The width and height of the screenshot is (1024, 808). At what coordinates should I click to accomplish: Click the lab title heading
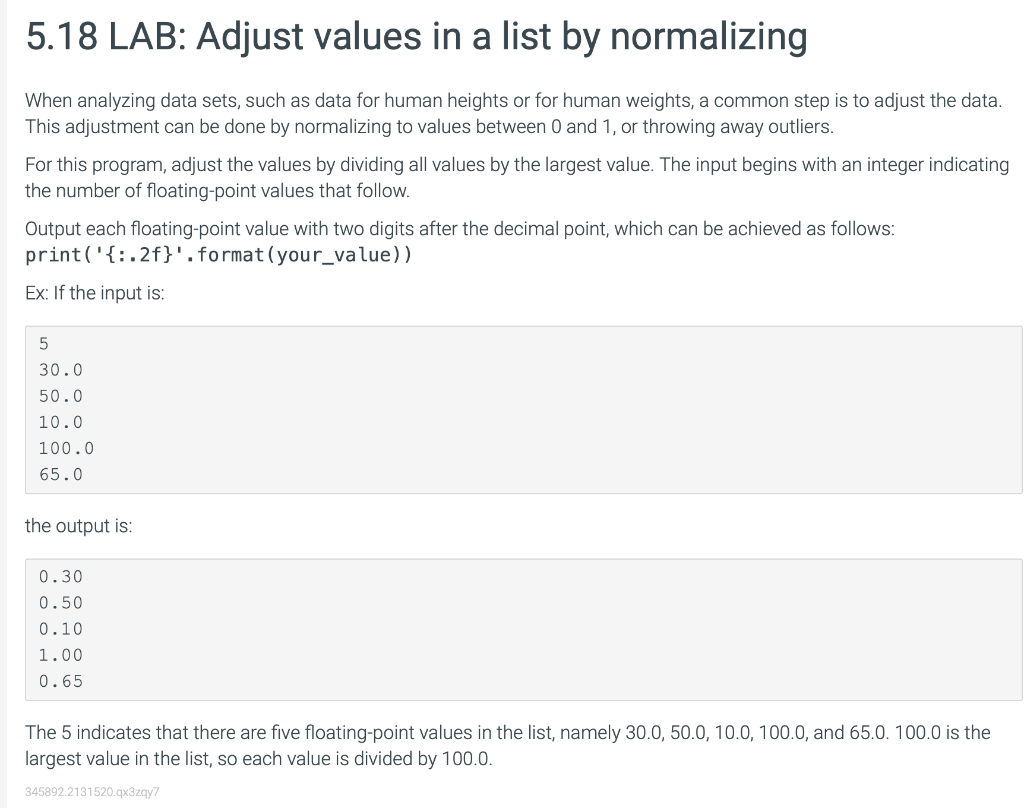416,37
